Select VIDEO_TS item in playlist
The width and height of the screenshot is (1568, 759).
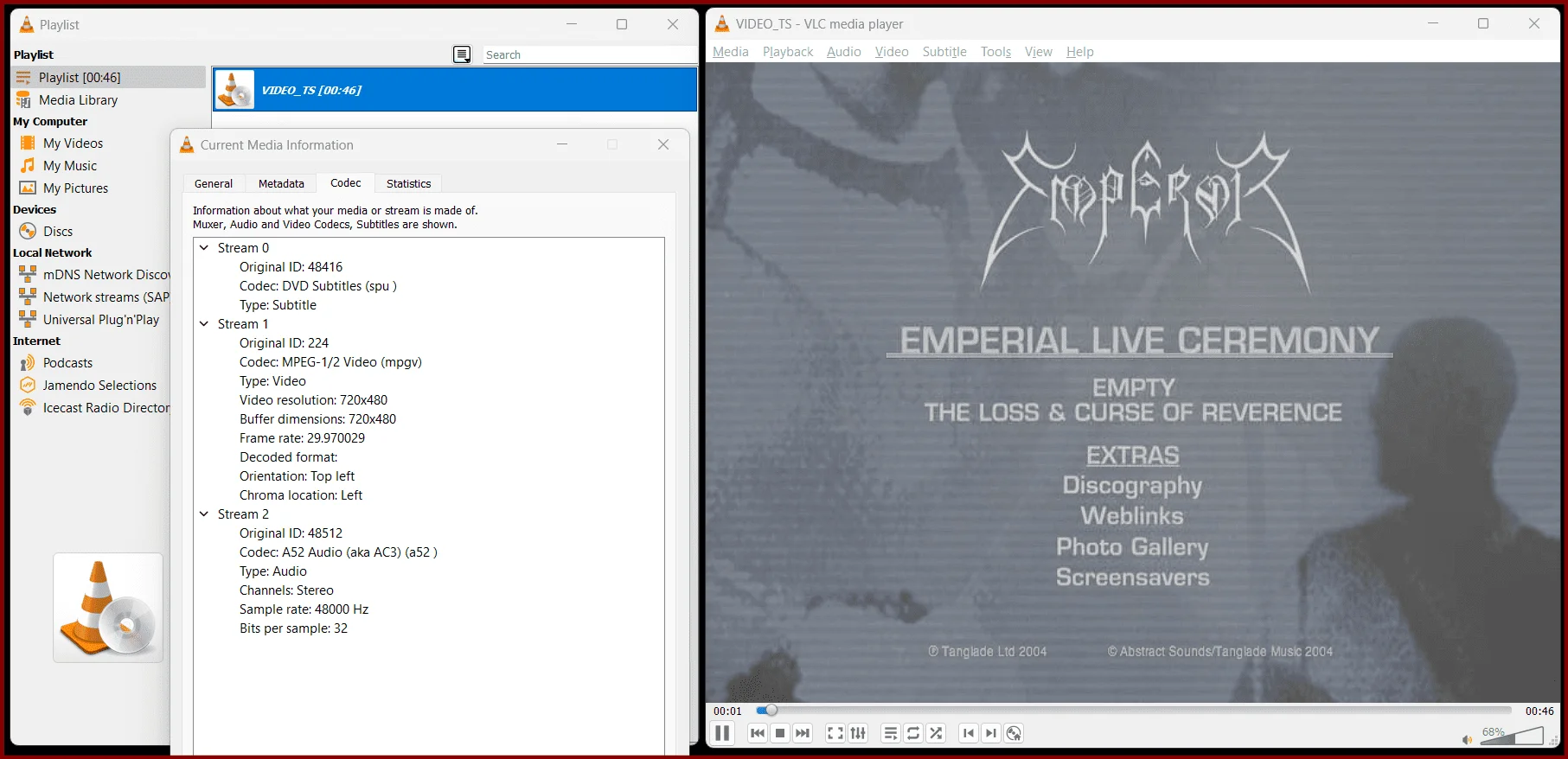(455, 90)
